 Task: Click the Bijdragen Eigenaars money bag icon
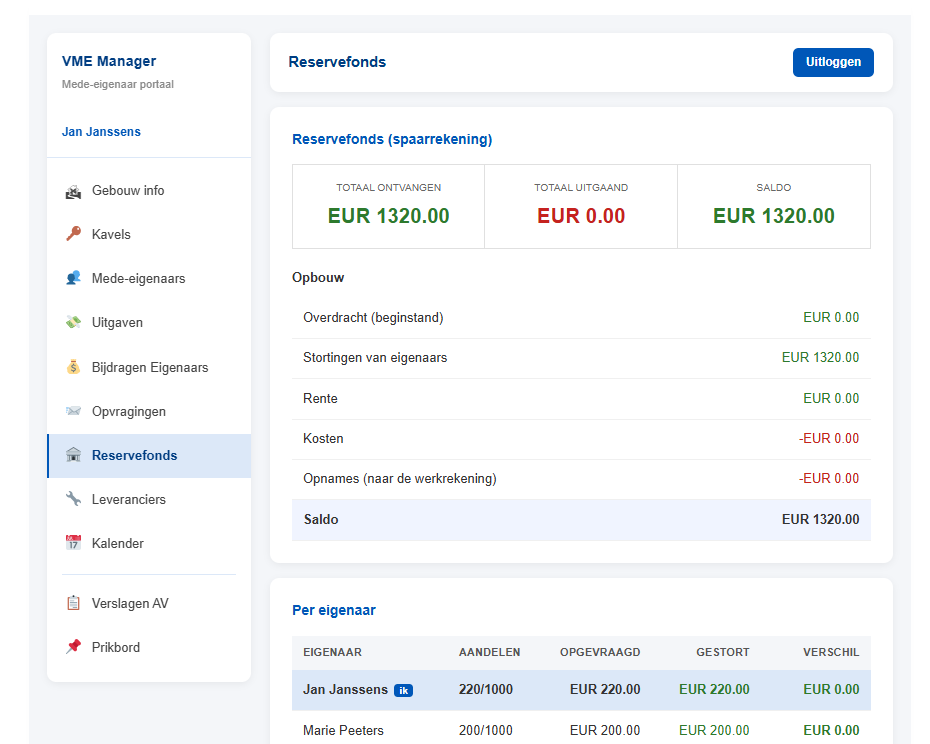coord(73,367)
